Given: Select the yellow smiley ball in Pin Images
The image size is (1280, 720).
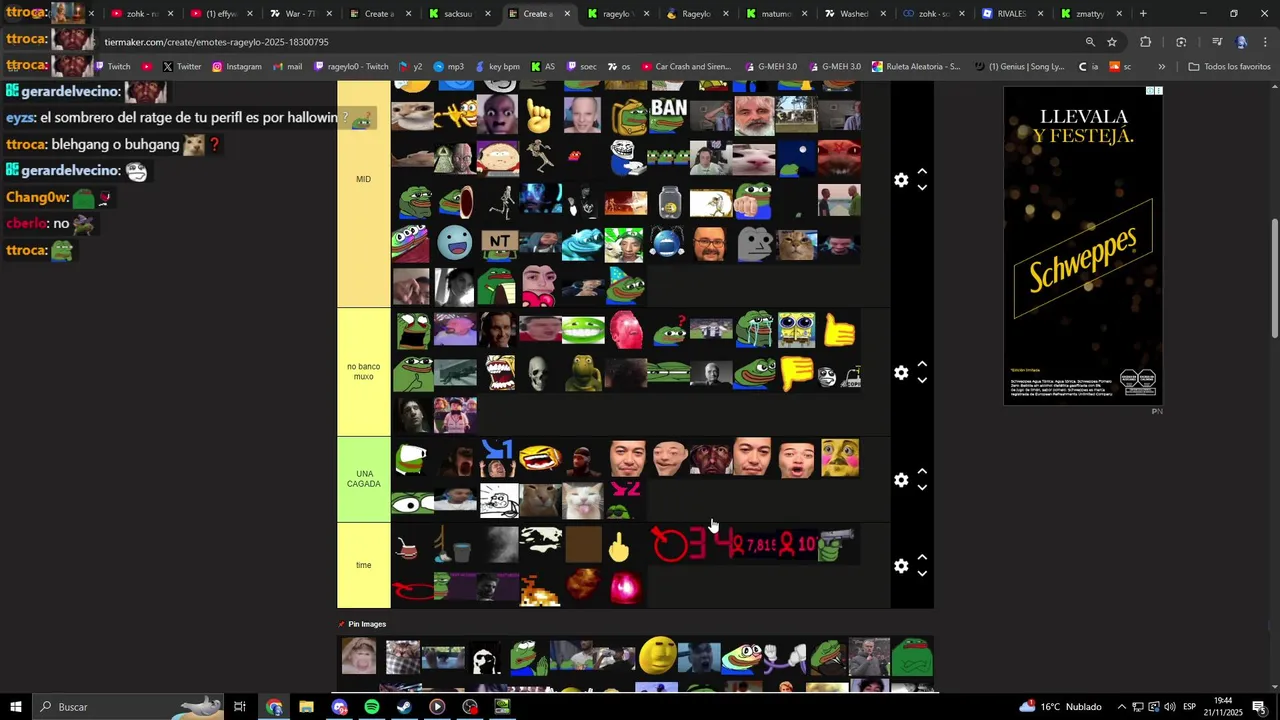Looking at the screenshot, I should point(658,657).
